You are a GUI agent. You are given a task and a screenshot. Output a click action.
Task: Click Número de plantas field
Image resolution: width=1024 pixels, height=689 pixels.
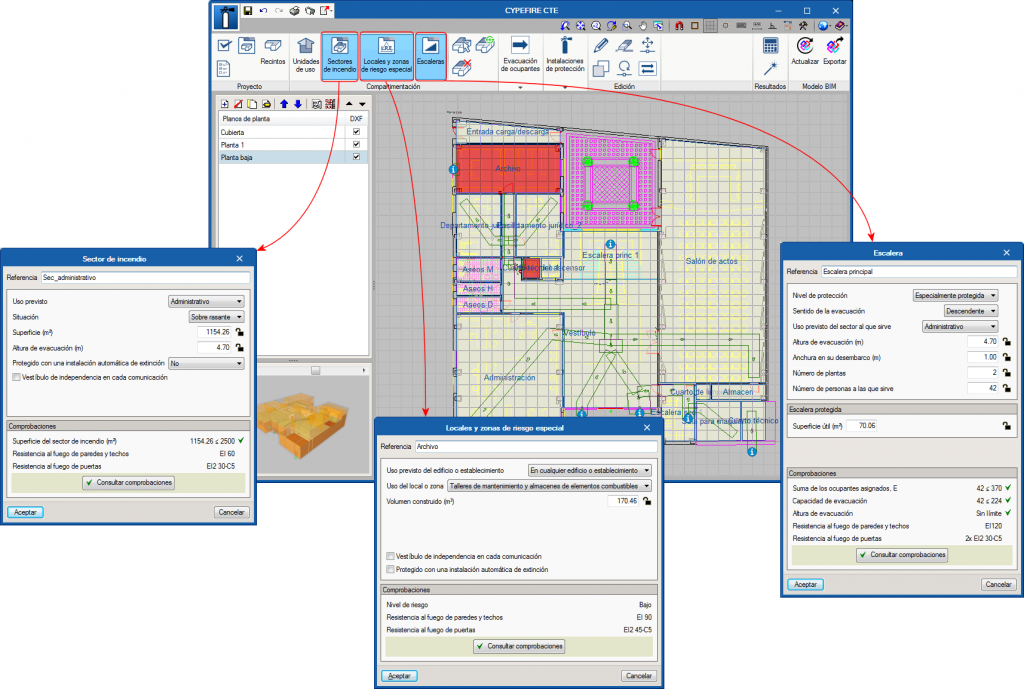[x=983, y=373]
